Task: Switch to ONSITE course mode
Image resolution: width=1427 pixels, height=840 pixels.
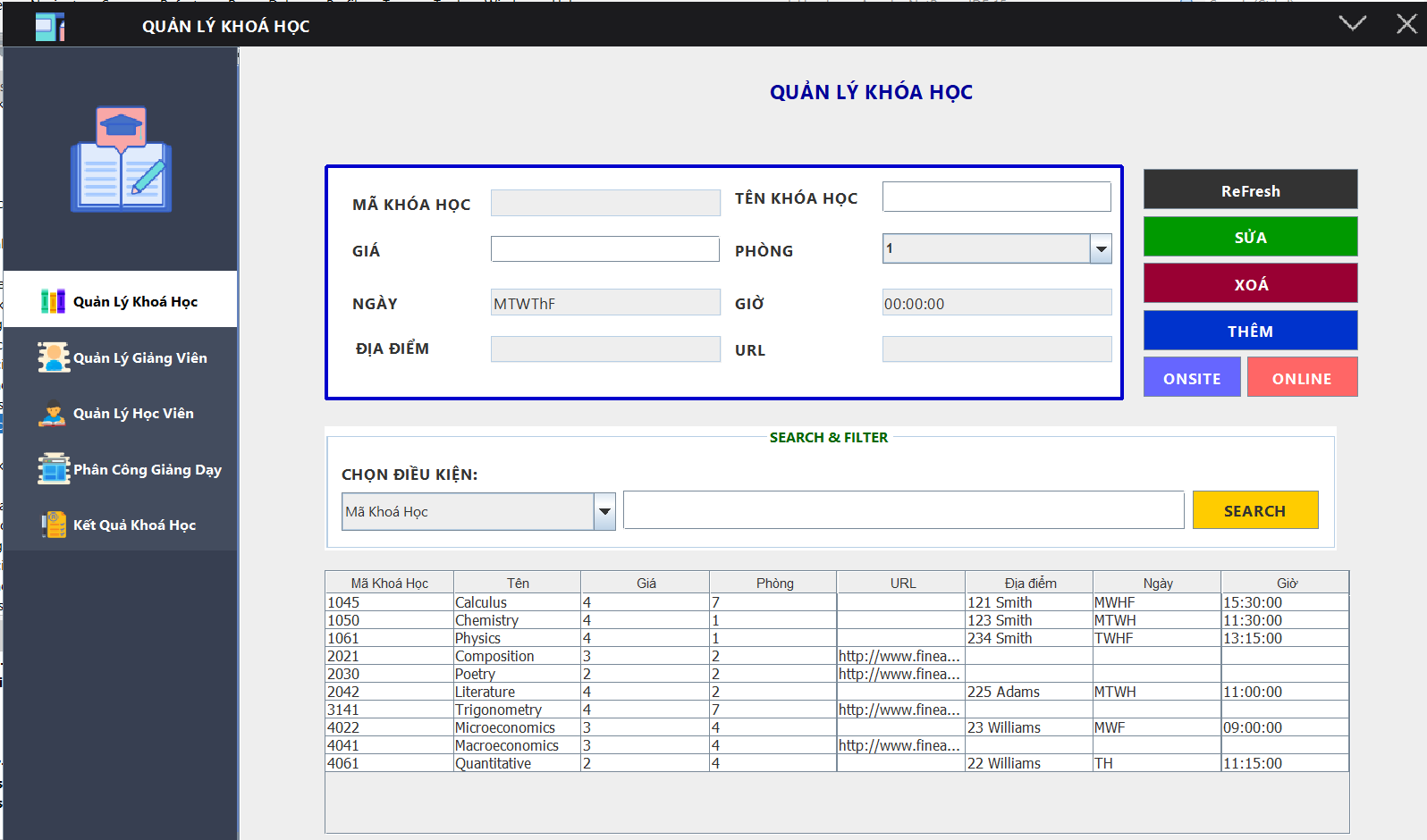Action: 1191,378
